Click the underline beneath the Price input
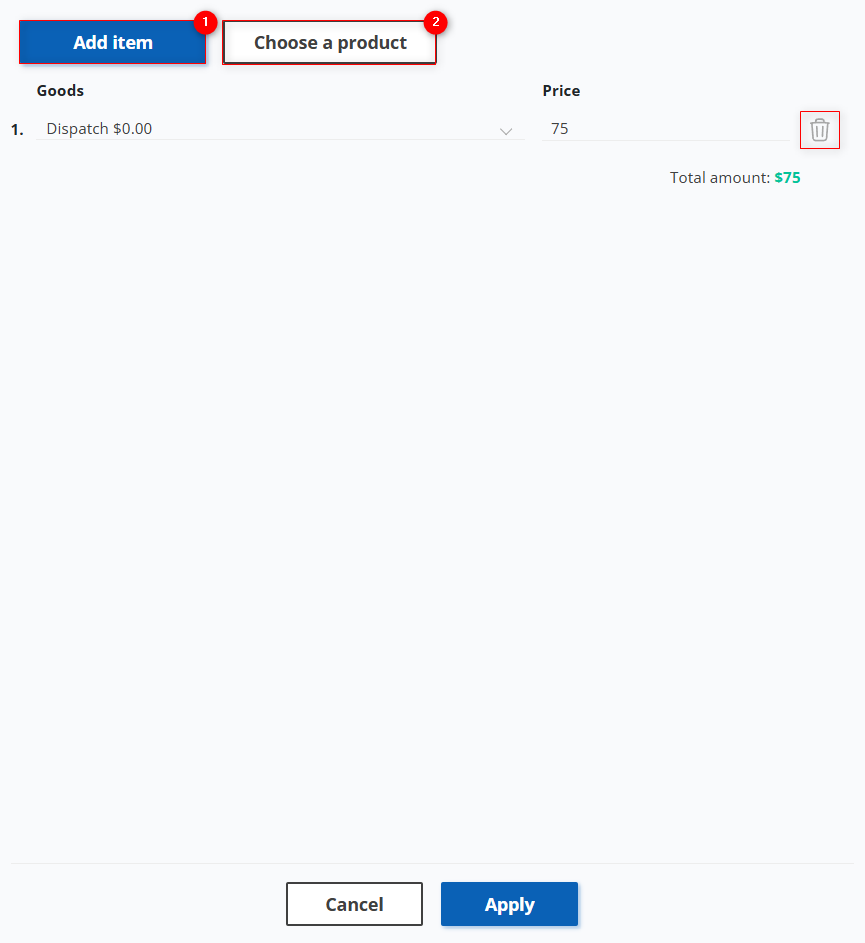This screenshot has height=943, width=865. coord(666,140)
